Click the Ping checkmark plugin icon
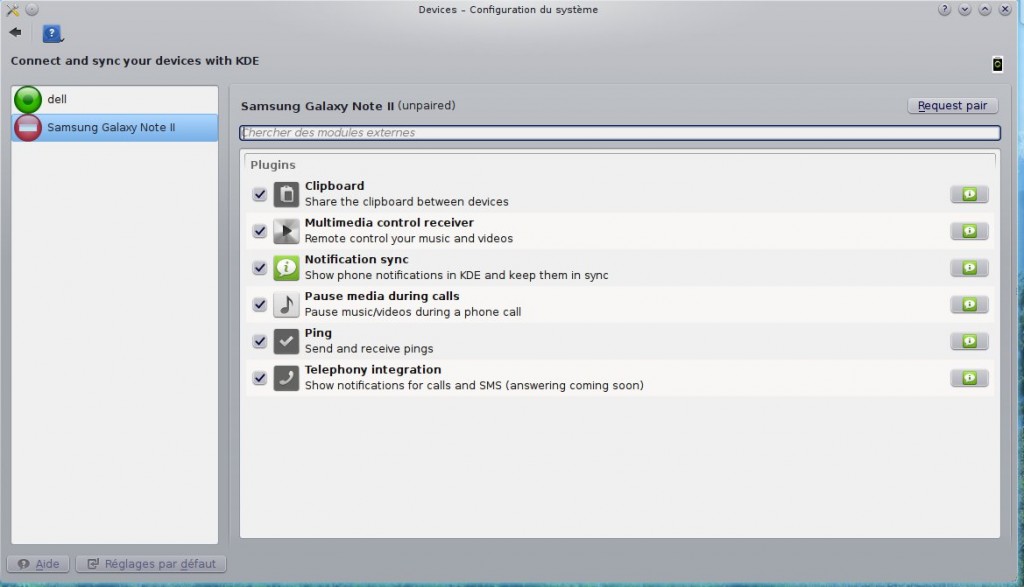 (286, 341)
